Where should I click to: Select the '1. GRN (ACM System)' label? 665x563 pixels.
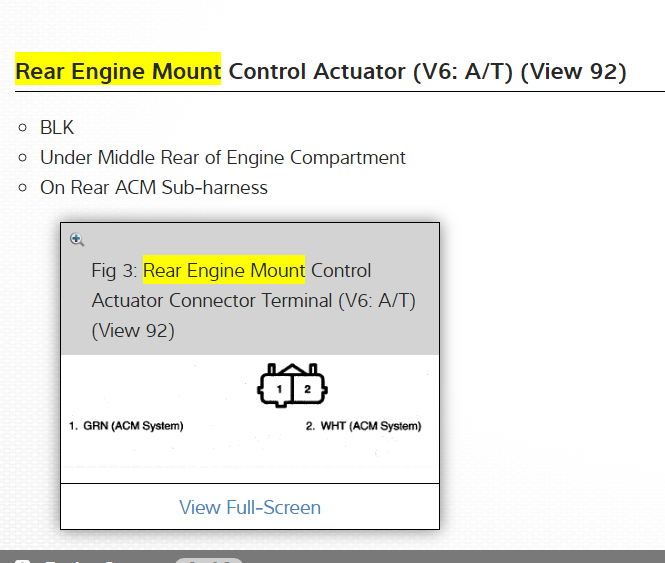(x=126, y=426)
